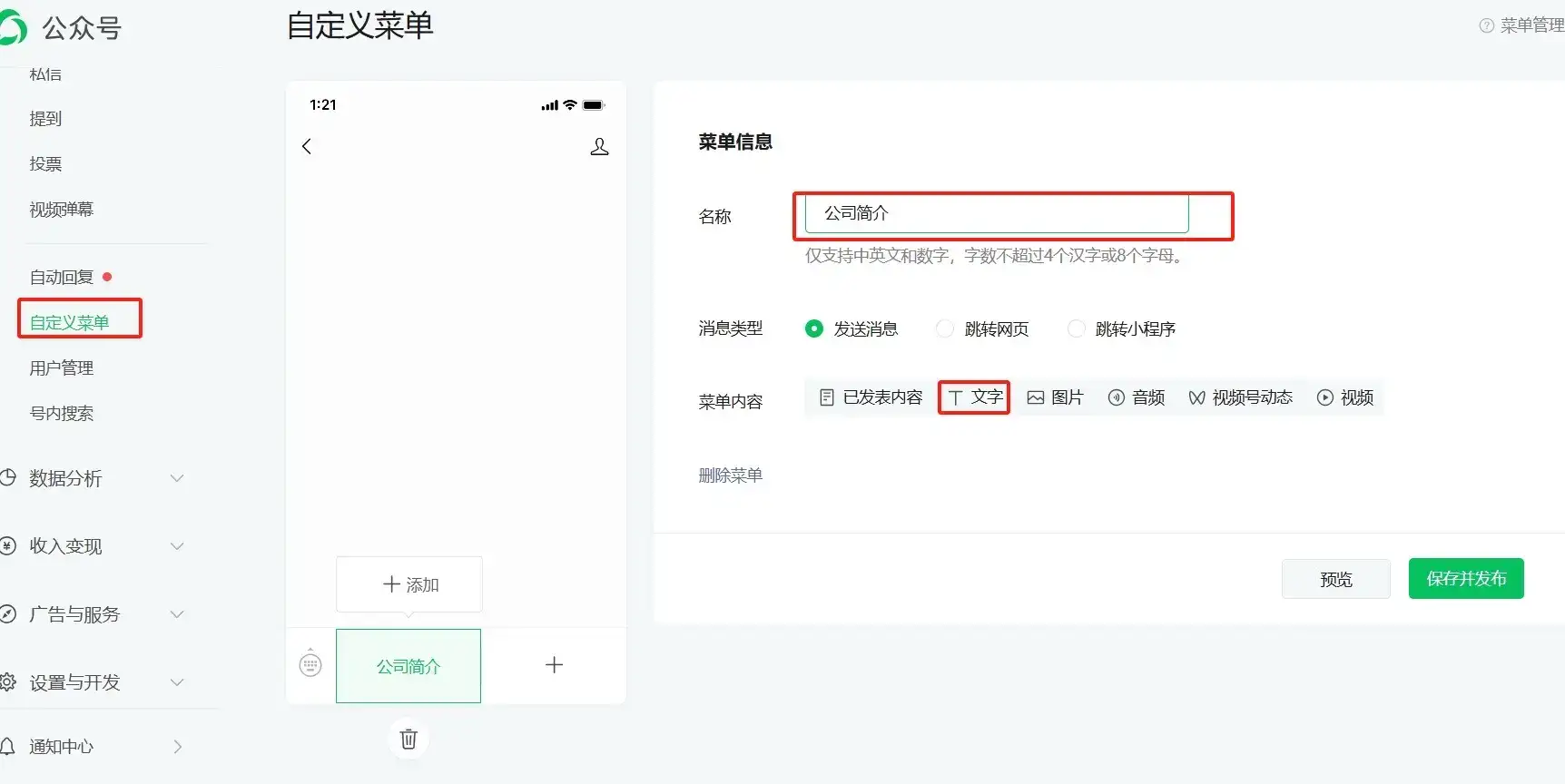Click the back arrow in phone preview

point(307,146)
